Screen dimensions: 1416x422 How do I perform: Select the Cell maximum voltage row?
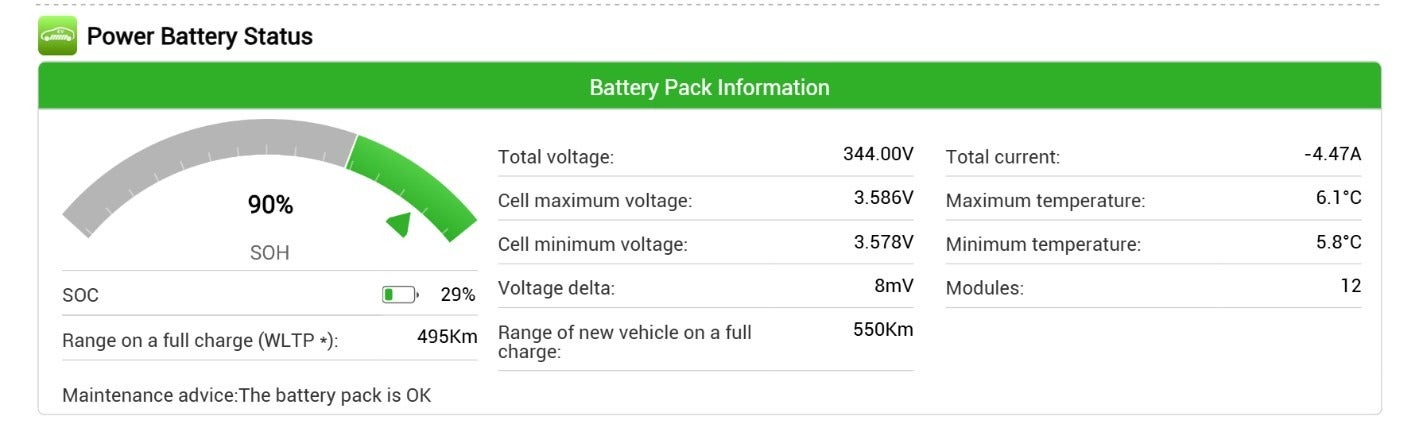[x=705, y=200]
